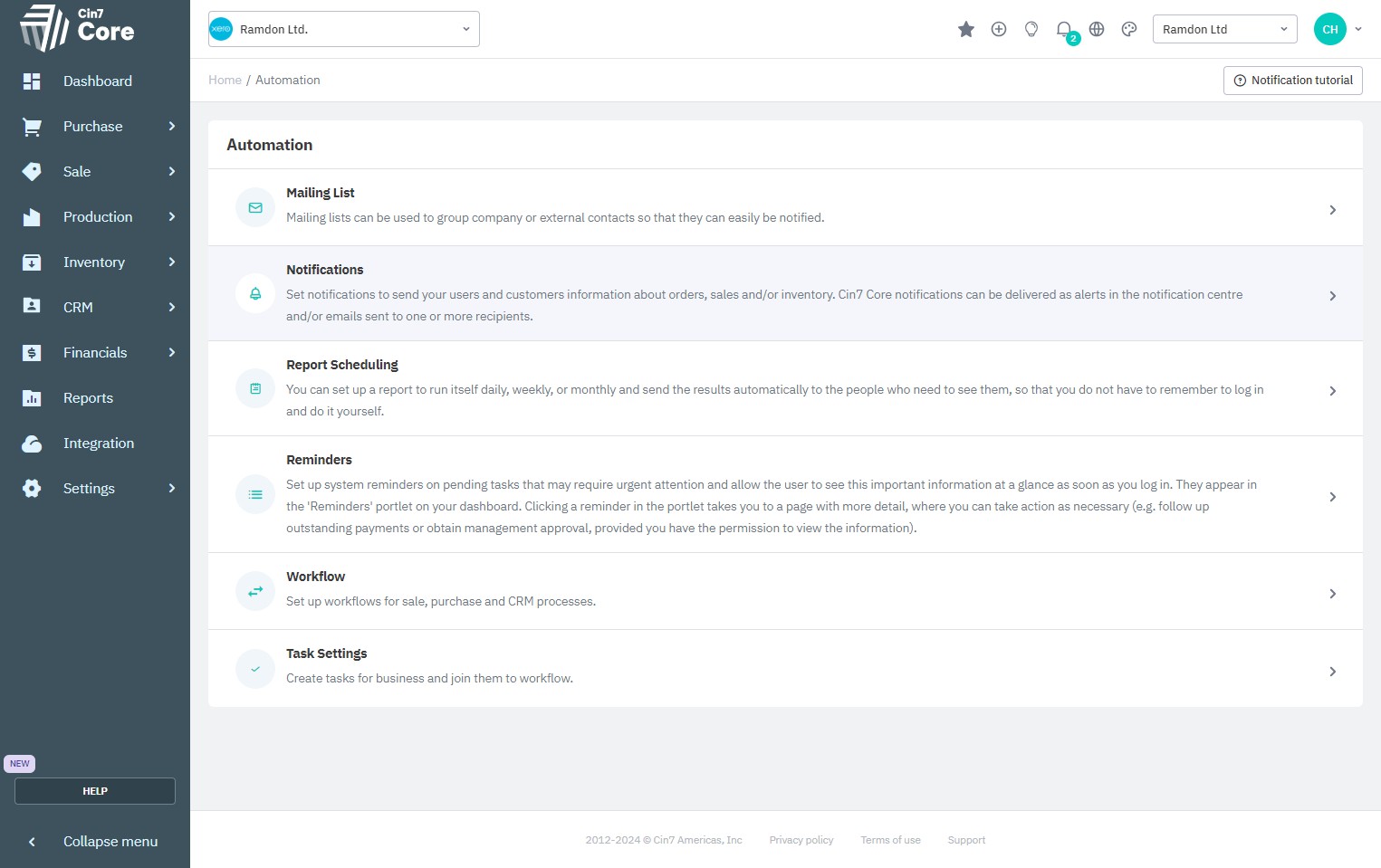The width and height of the screenshot is (1381, 868).
Task: Click the lightbulb ideas icon
Action: (x=1031, y=30)
